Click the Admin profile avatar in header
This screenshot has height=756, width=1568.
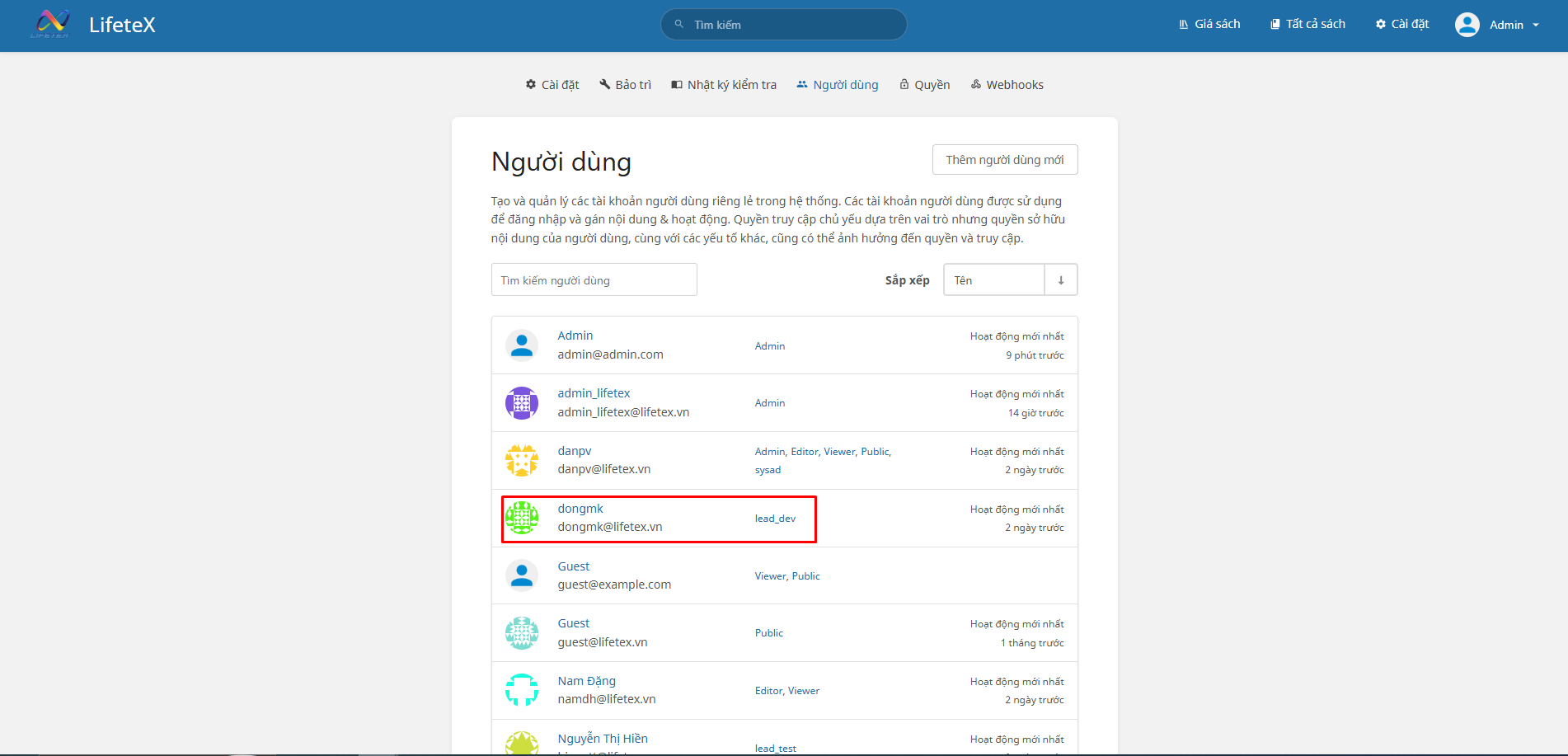click(x=1467, y=25)
